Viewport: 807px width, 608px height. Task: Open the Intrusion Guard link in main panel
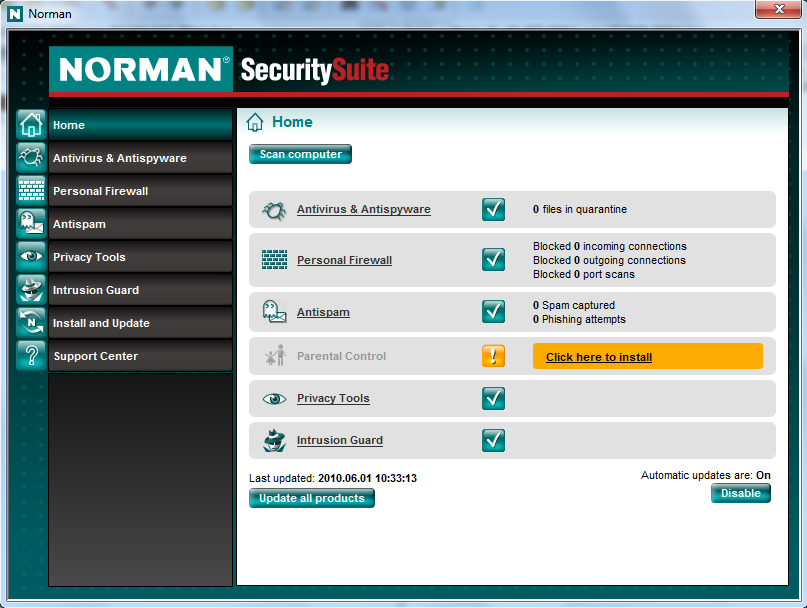(x=339, y=440)
